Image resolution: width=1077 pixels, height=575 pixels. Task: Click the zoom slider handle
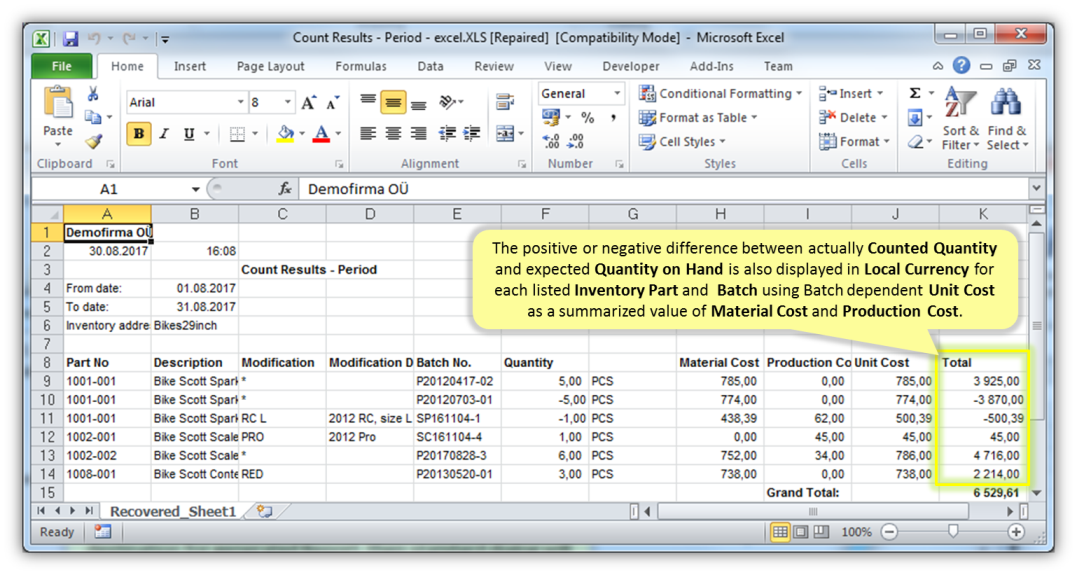(953, 531)
